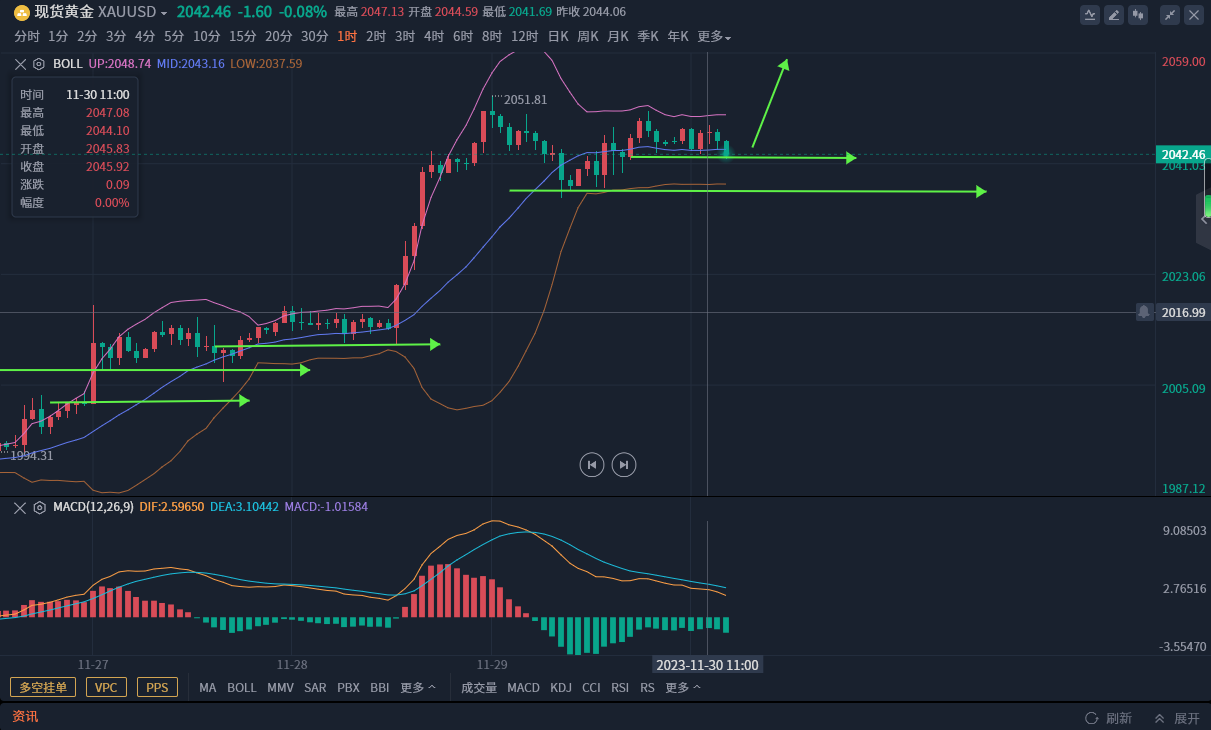Click 展开 to expand news panel
Screen dimensions: 1211x730
(1177, 718)
